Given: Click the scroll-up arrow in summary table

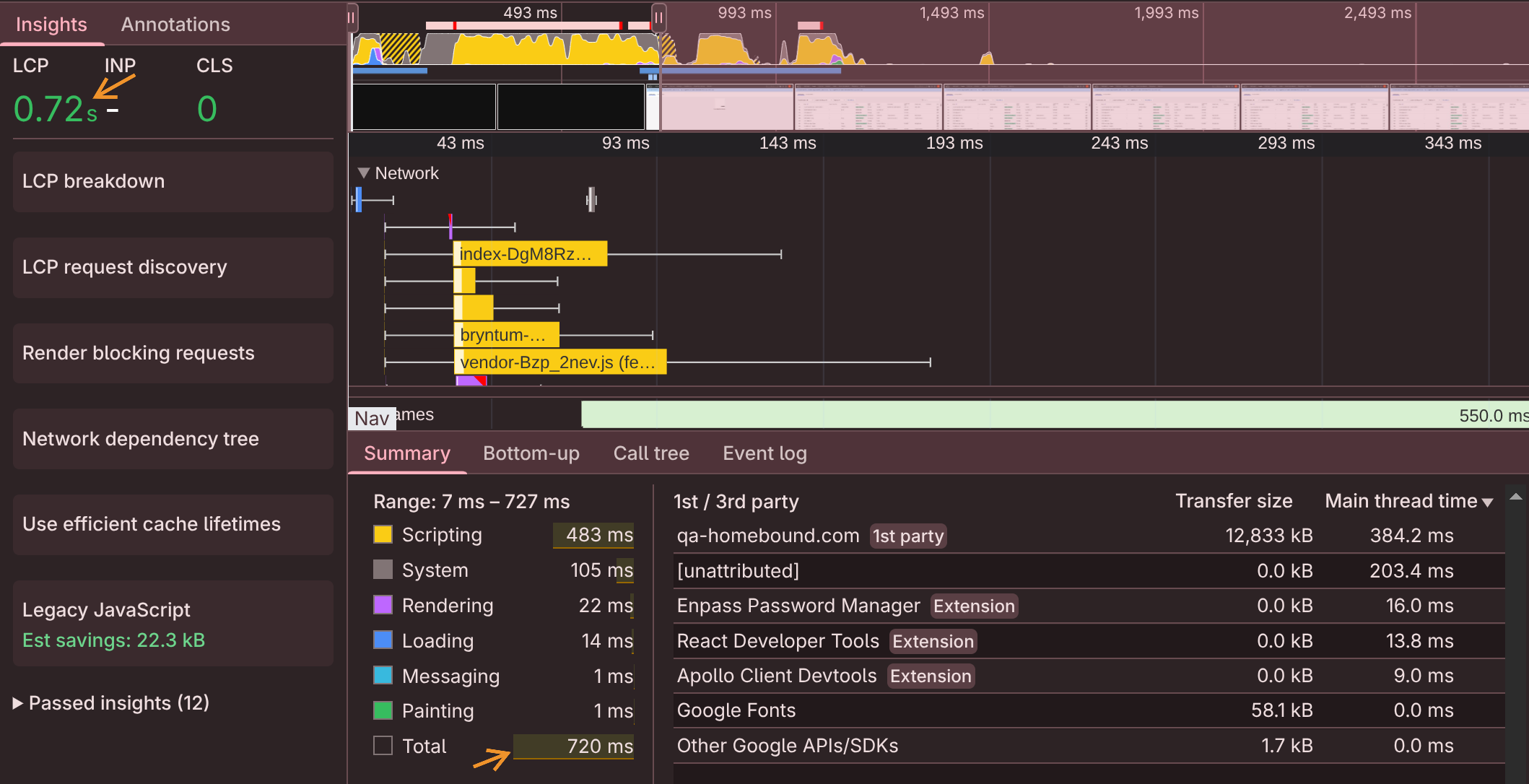Looking at the screenshot, I should 1516,497.
